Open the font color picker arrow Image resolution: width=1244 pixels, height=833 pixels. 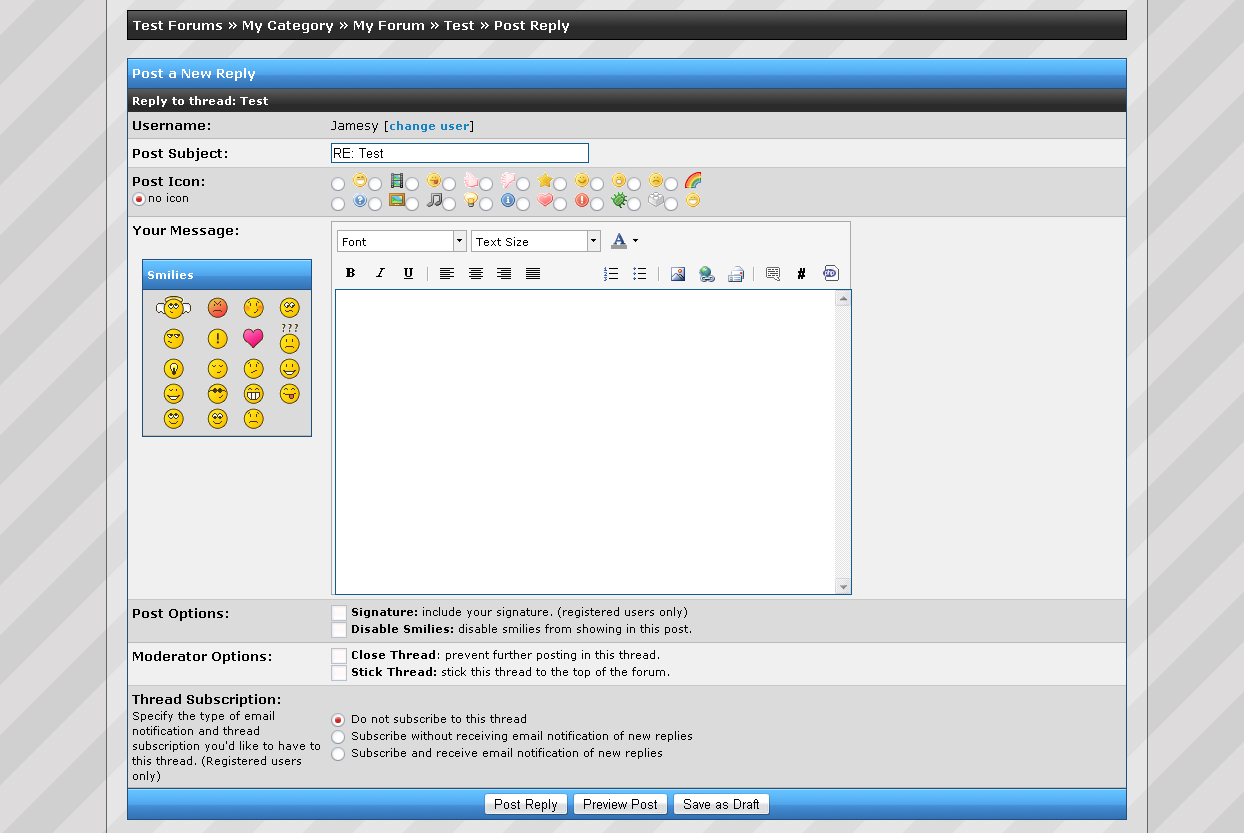(x=635, y=241)
